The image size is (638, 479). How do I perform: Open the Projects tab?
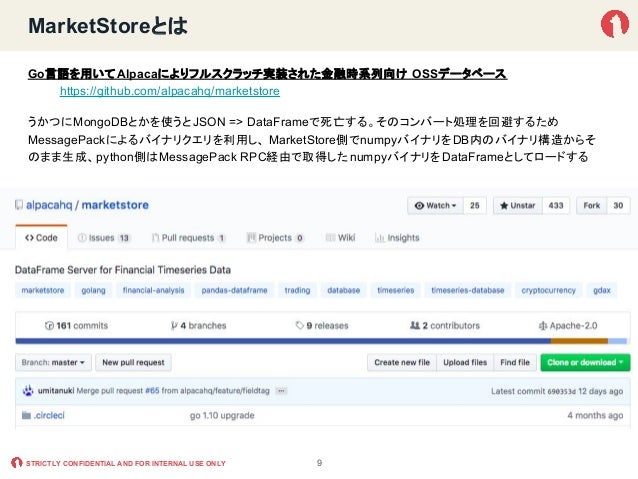tap(275, 238)
